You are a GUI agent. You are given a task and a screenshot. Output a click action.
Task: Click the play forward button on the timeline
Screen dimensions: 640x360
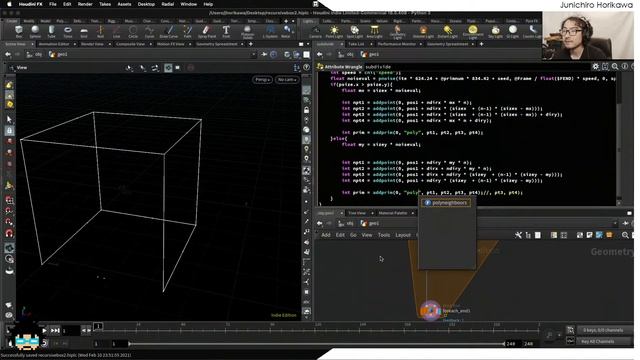click(x=44, y=330)
